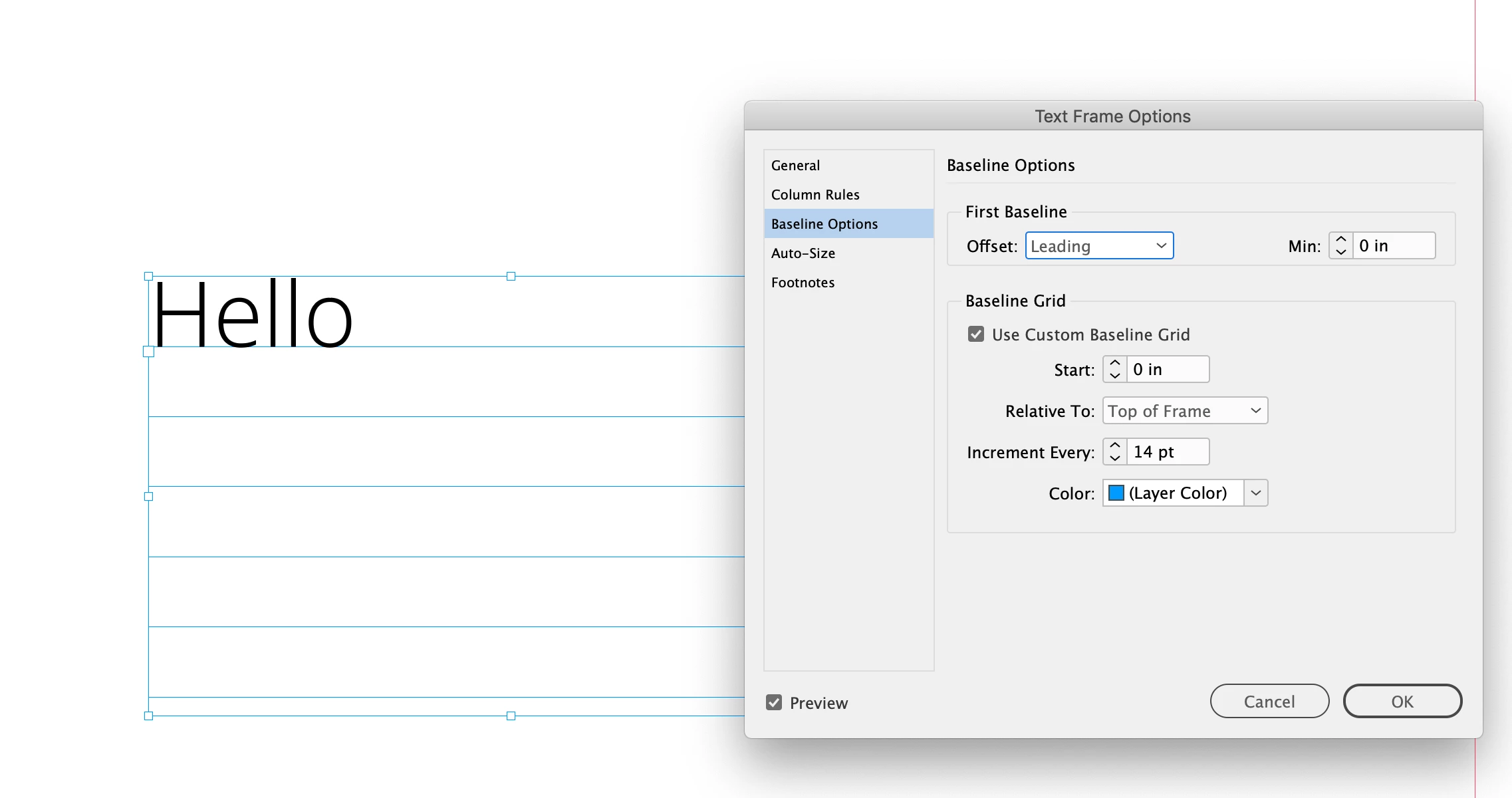1512x798 pixels.
Task: Switch to the General section
Action: click(795, 166)
